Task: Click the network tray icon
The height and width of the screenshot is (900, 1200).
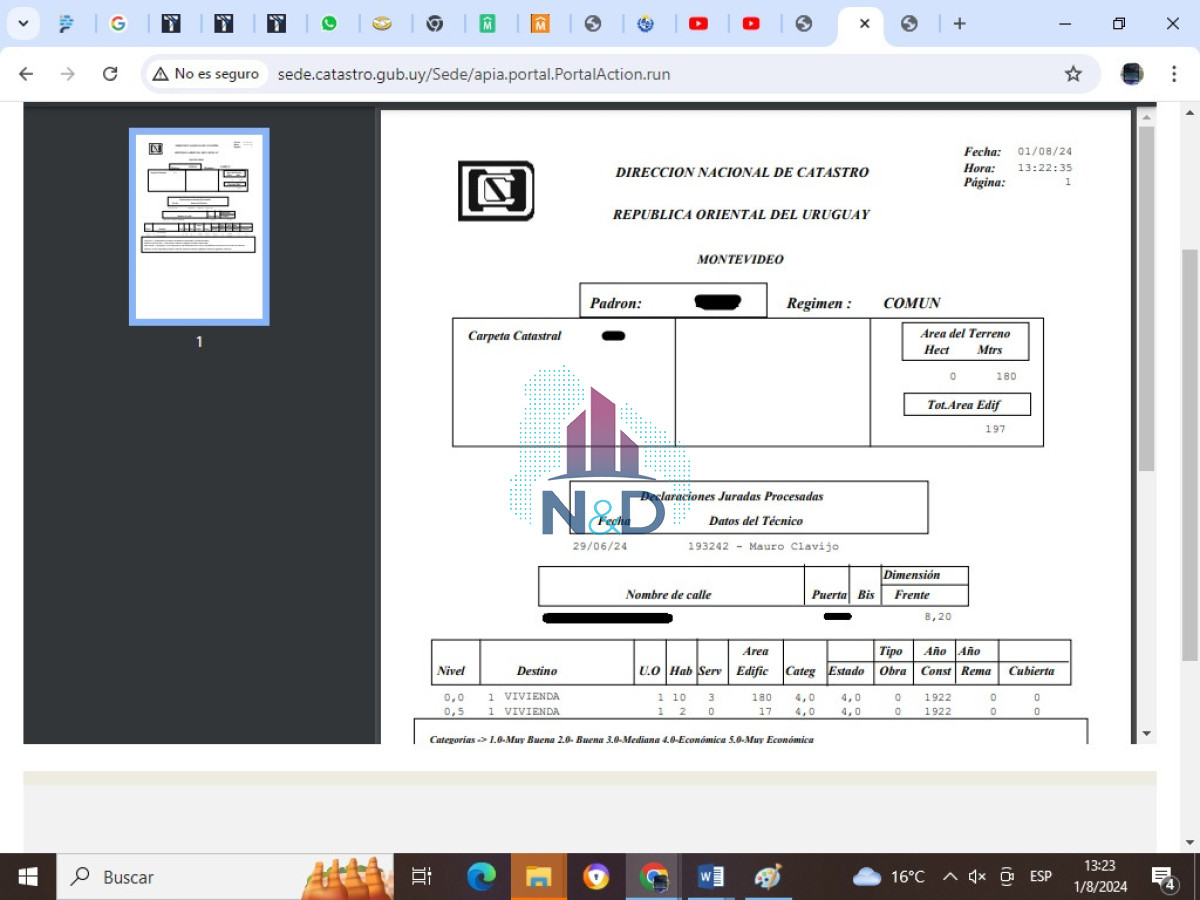Action: tap(1007, 877)
